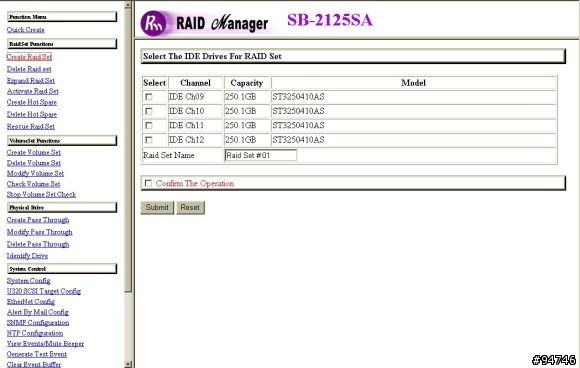
Task: Click the Reset button
Action: coord(190,207)
